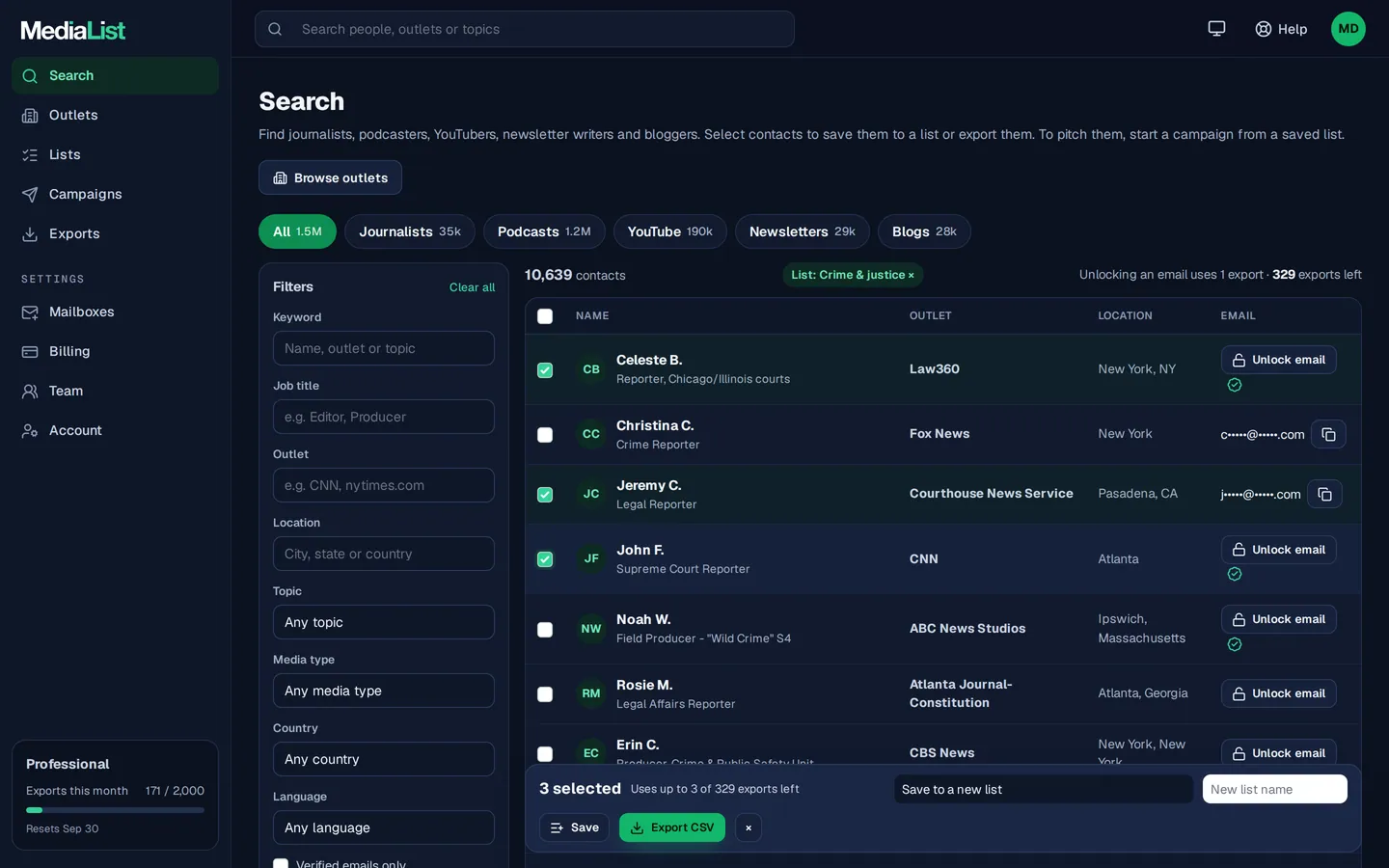Open Campaigns in the sidebar
Image resolution: width=1389 pixels, height=868 pixels.
pos(115,194)
